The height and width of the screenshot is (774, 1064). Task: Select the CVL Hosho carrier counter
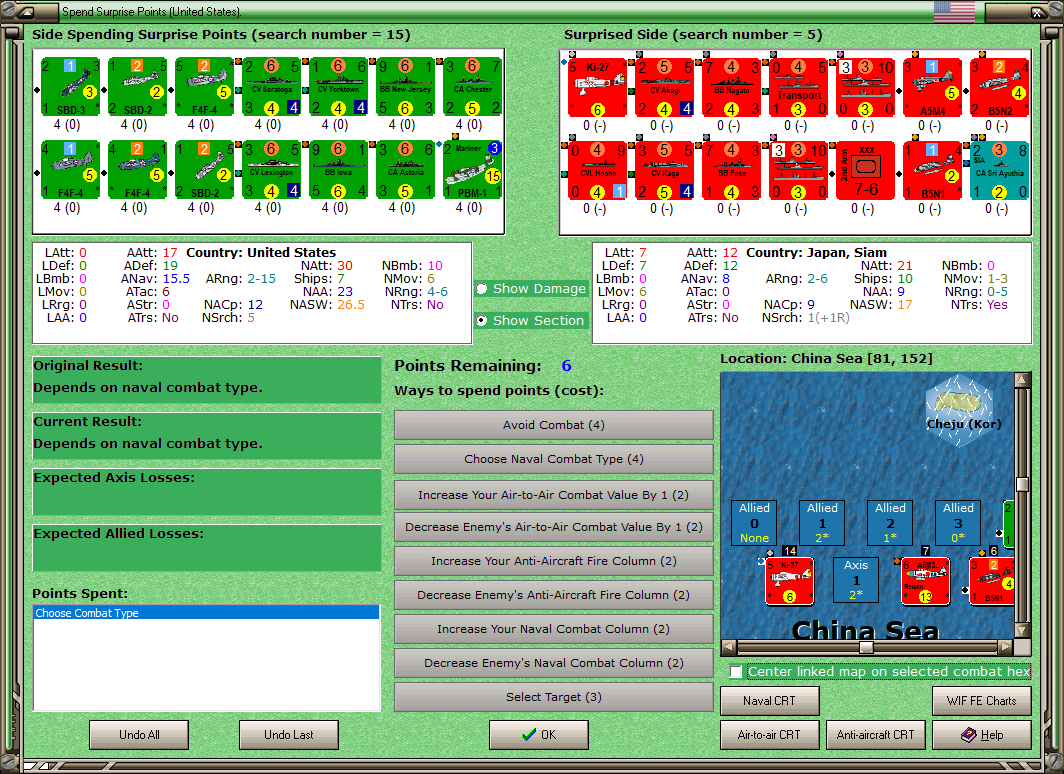point(597,170)
